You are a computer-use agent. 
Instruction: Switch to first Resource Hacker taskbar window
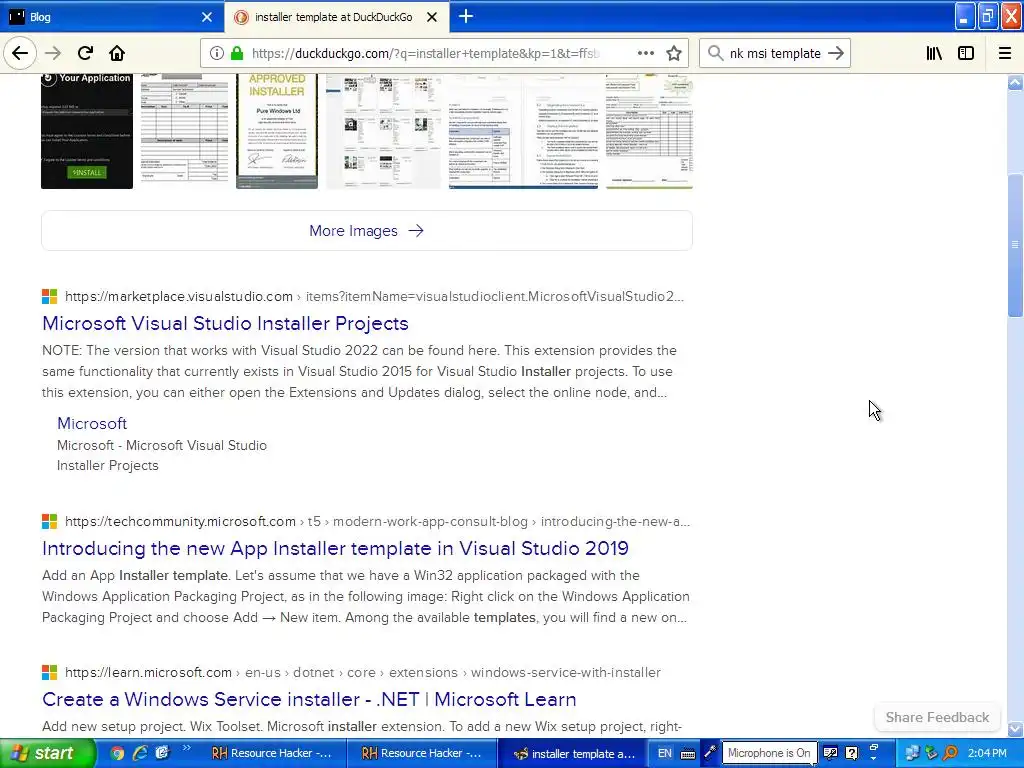click(x=272, y=753)
